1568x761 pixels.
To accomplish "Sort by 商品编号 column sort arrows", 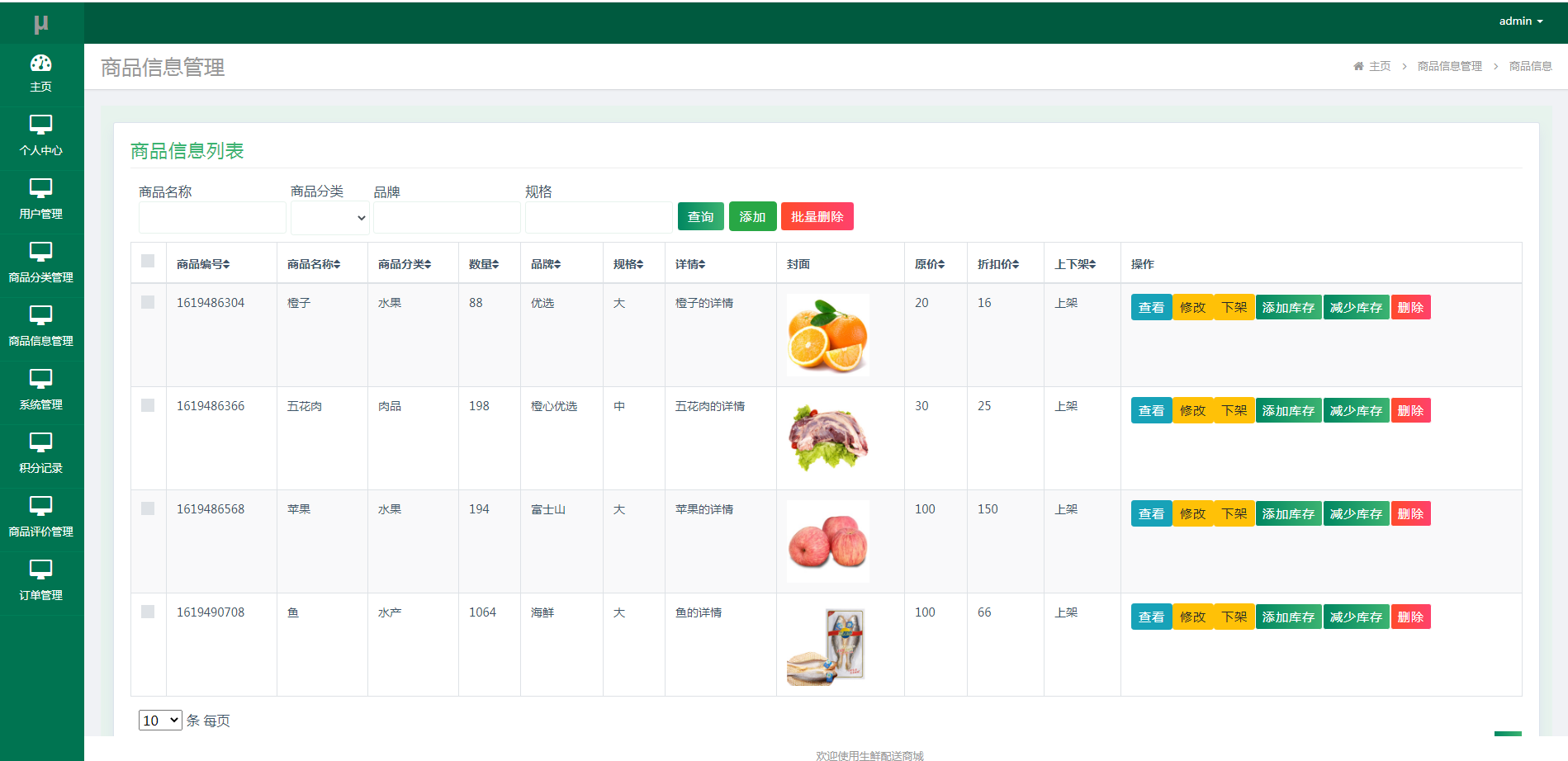I will click(x=226, y=264).
